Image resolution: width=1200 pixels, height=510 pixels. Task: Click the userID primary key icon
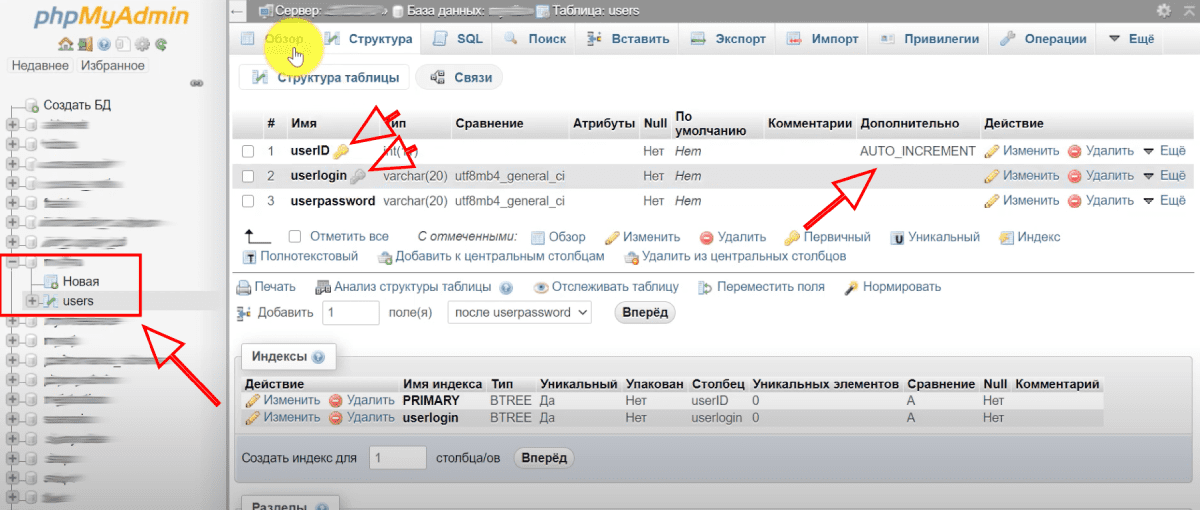click(341, 151)
